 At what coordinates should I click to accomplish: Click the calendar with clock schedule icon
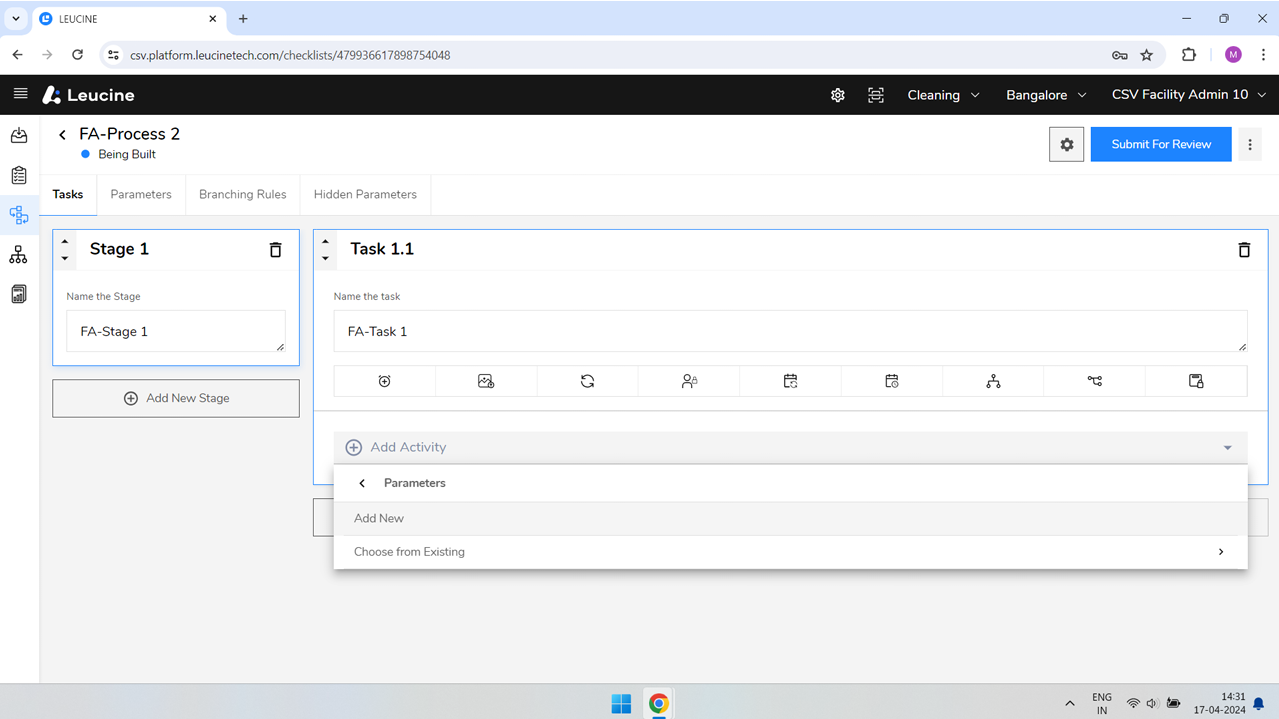pos(892,381)
